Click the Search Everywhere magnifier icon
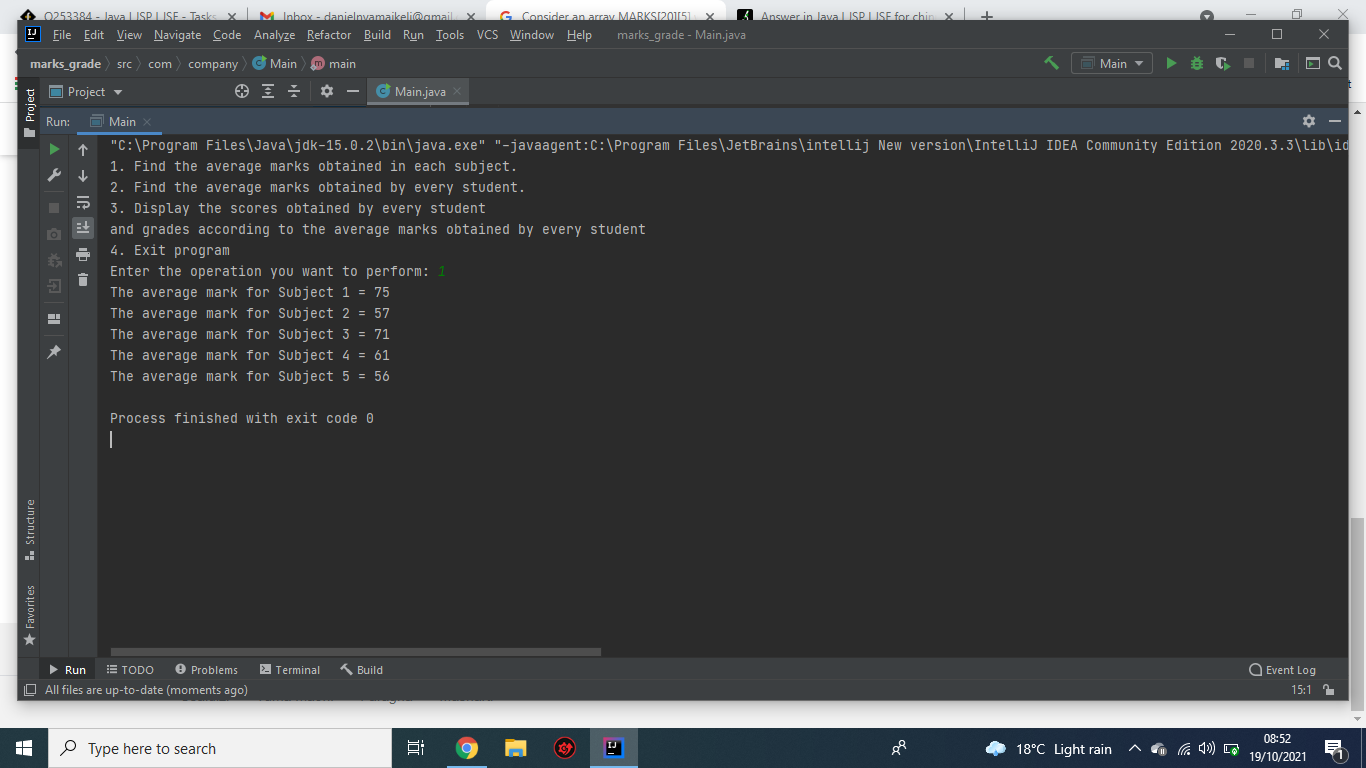1366x768 pixels. tap(1334, 63)
